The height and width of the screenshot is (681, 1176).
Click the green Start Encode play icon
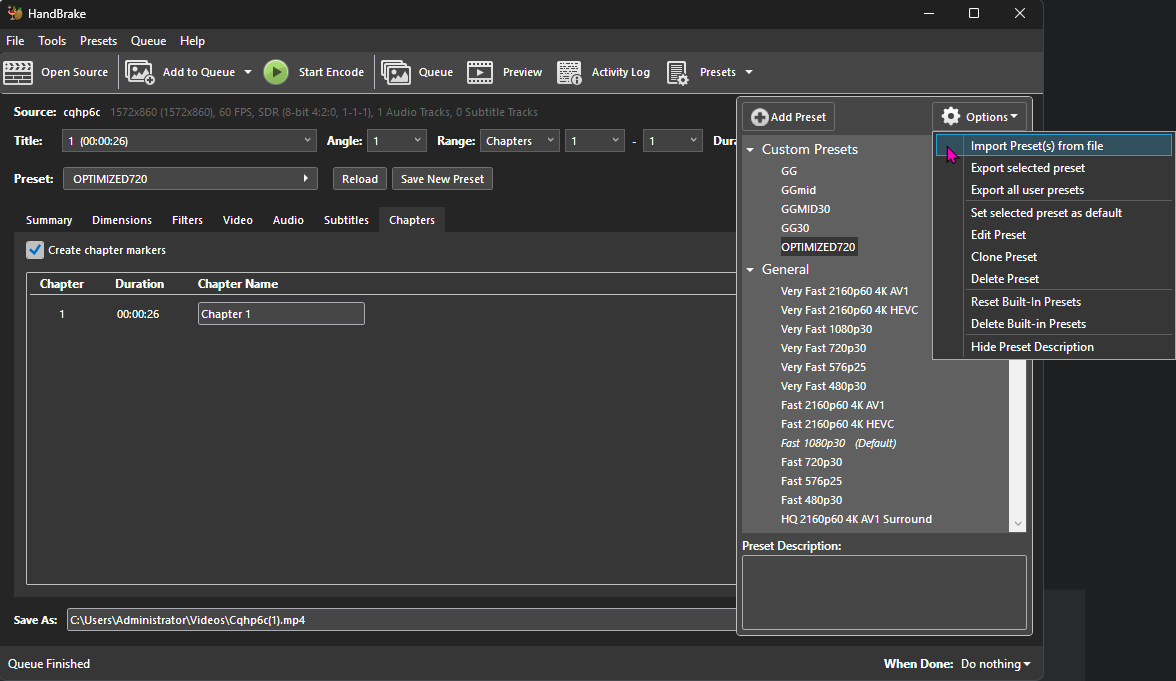(x=276, y=72)
